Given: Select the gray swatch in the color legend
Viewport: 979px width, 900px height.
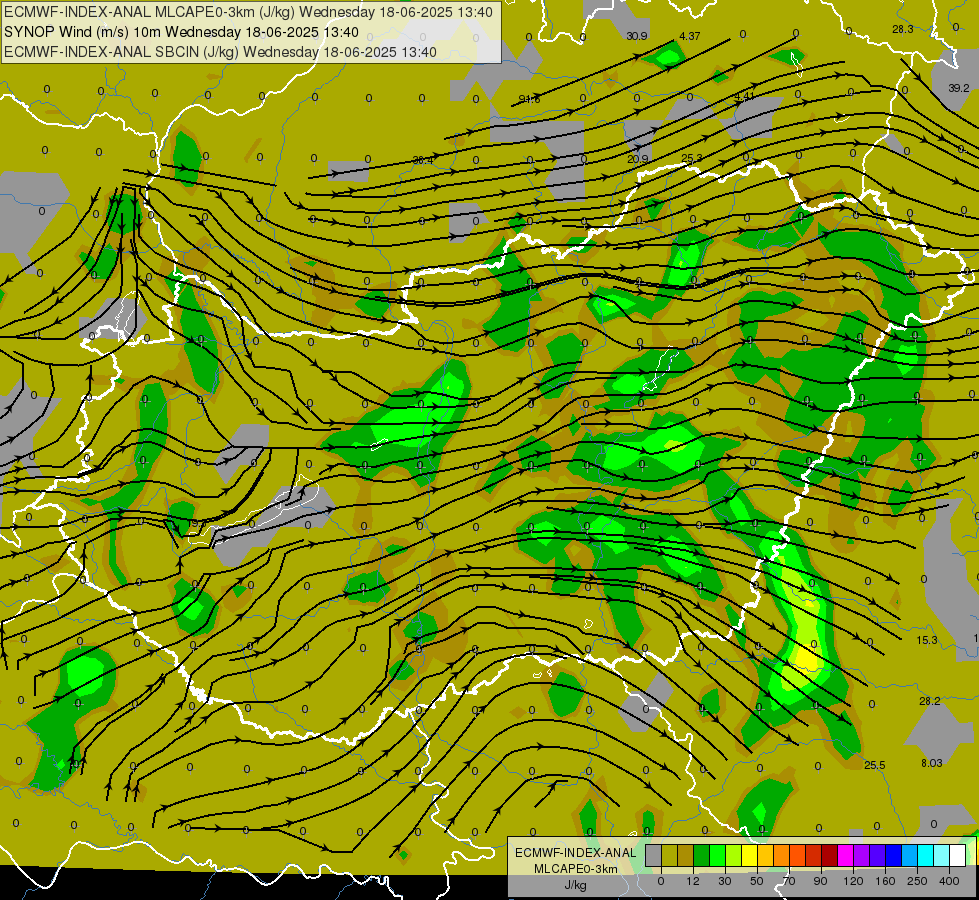Looking at the screenshot, I should coord(654,855).
